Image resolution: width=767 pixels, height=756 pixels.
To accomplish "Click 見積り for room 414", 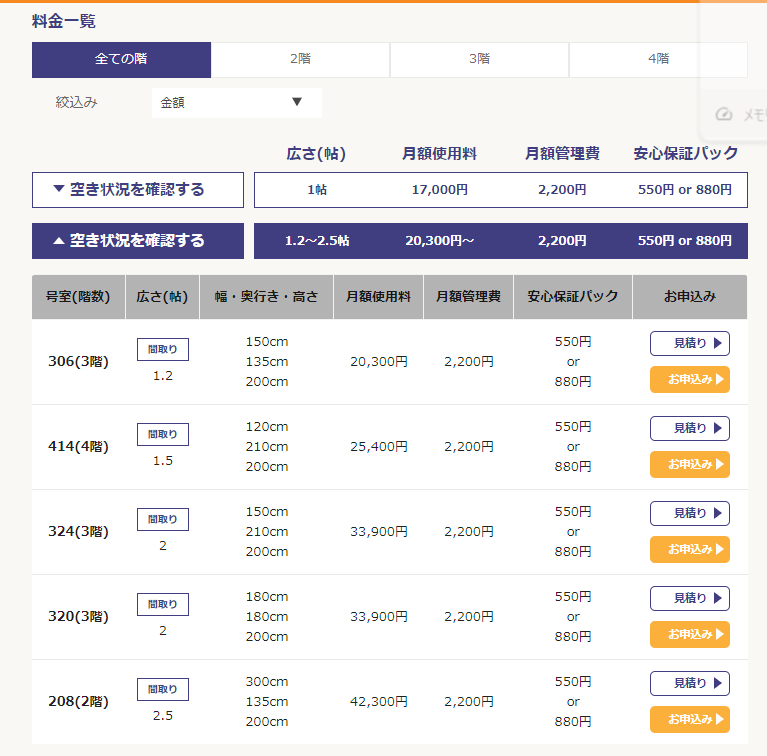I will point(690,428).
